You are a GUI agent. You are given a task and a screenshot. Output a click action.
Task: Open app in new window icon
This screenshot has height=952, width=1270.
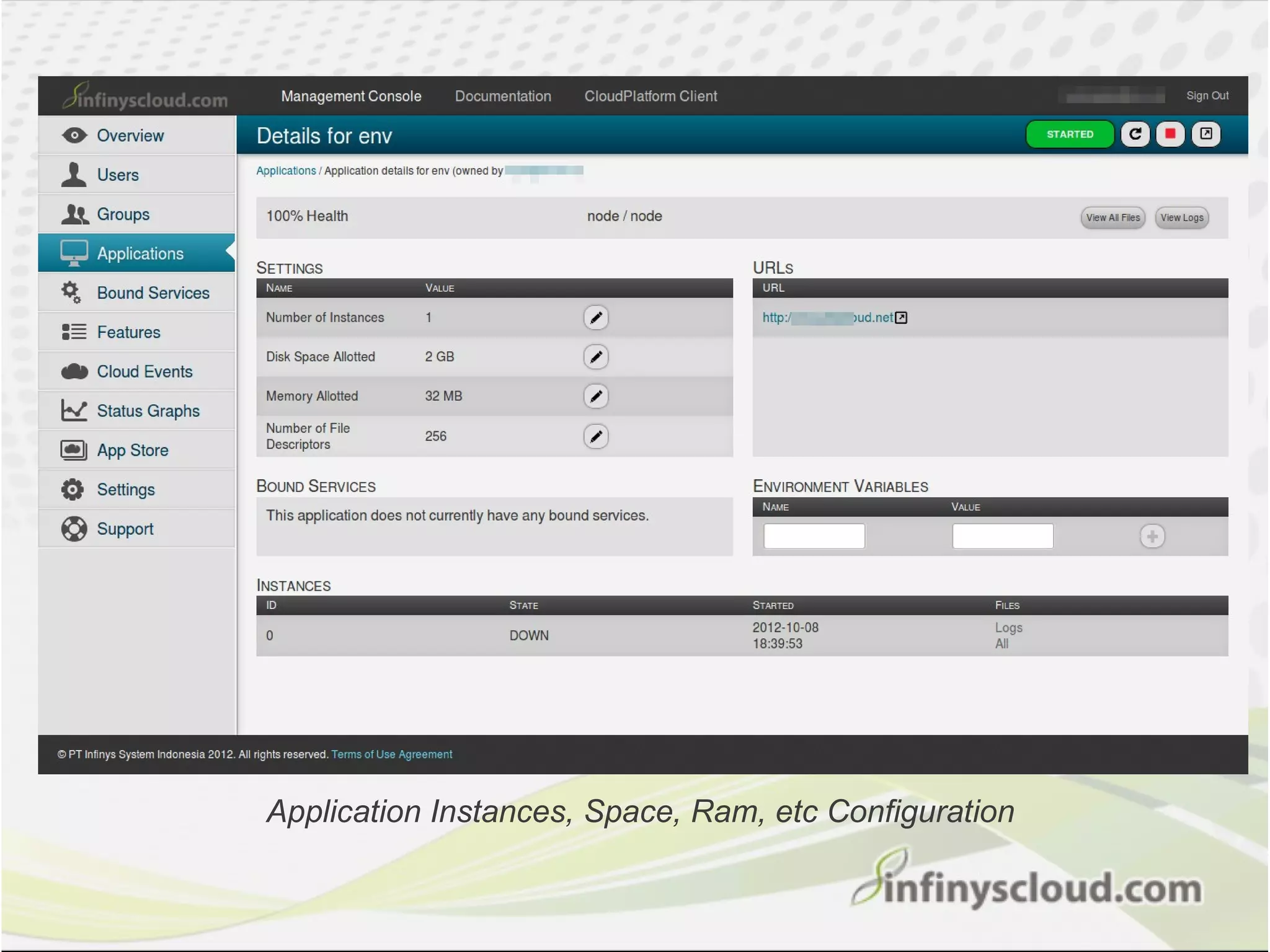click(x=1206, y=134)
